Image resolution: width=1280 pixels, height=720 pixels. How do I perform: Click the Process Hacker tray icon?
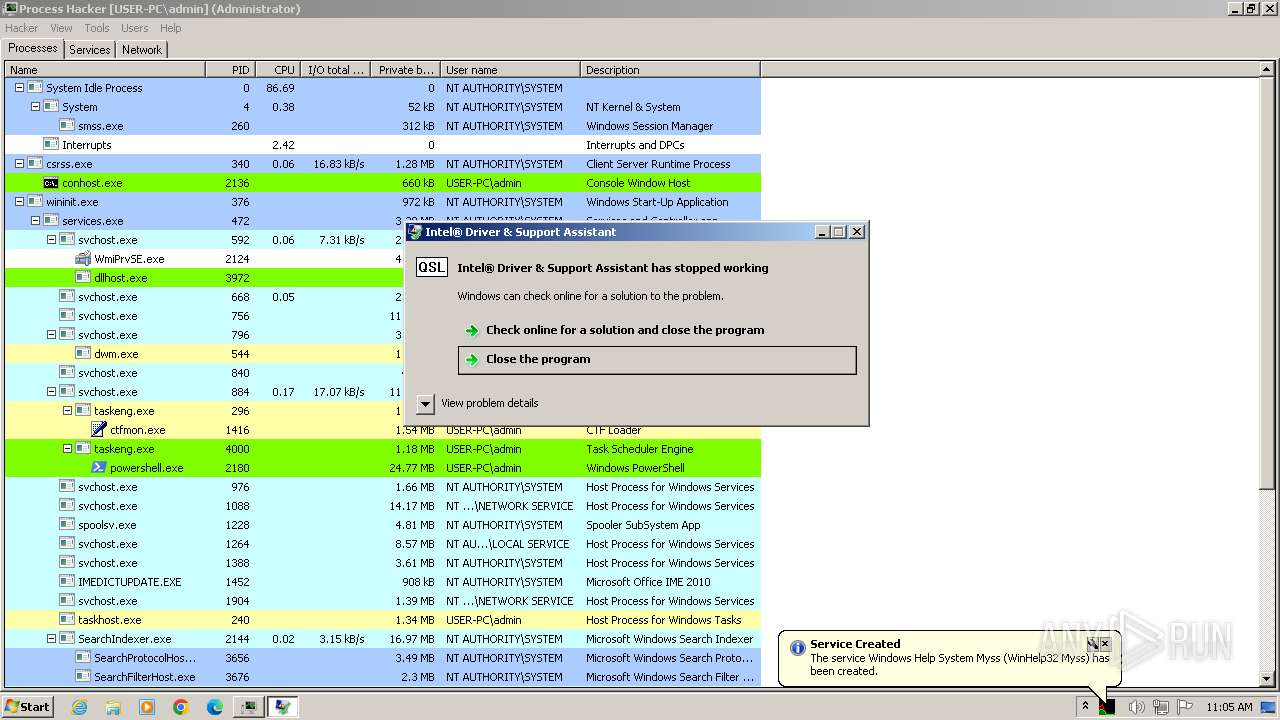click(x=1107, y=707)
